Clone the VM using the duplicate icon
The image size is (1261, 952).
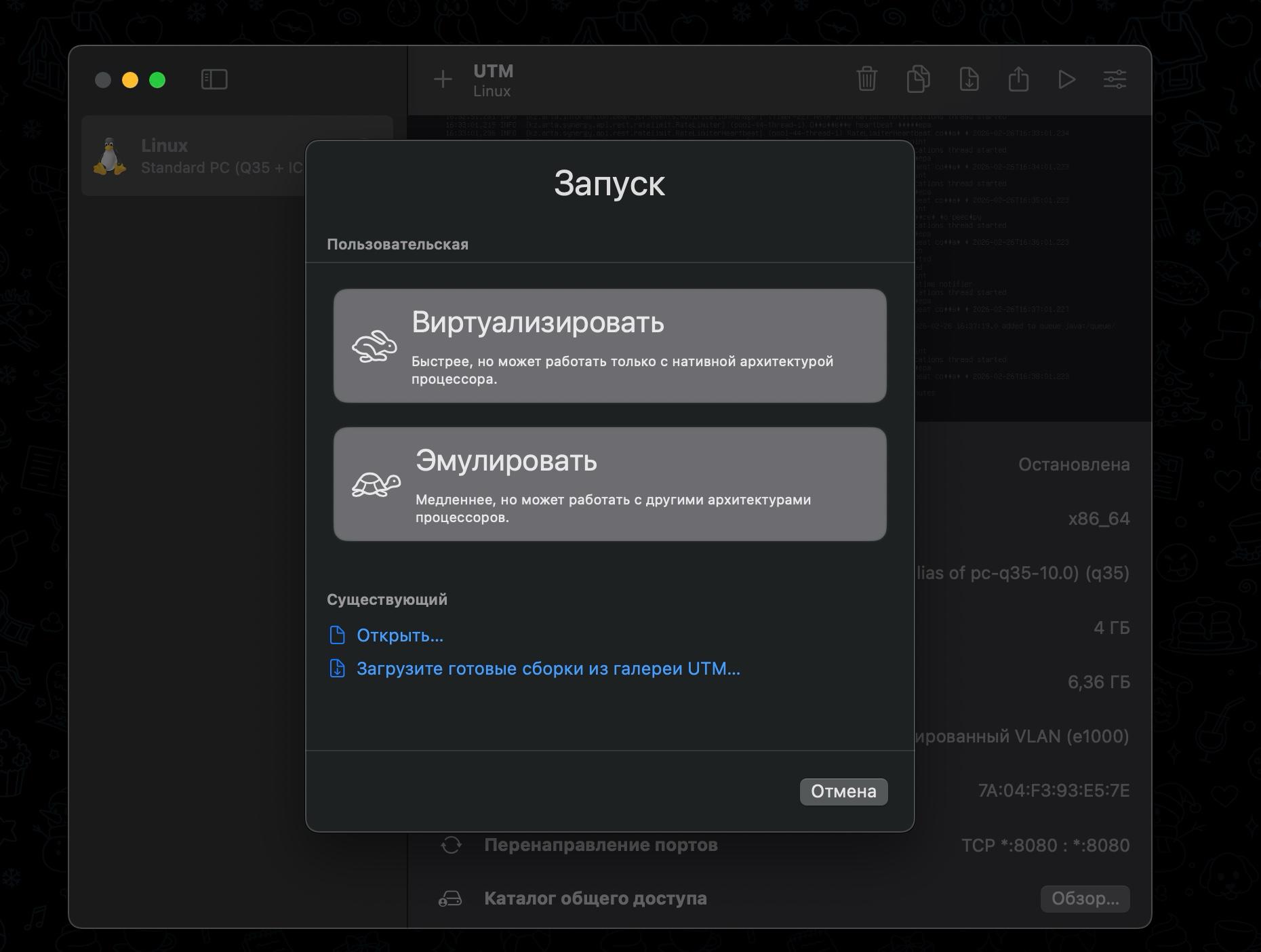(x=918, y=79)
